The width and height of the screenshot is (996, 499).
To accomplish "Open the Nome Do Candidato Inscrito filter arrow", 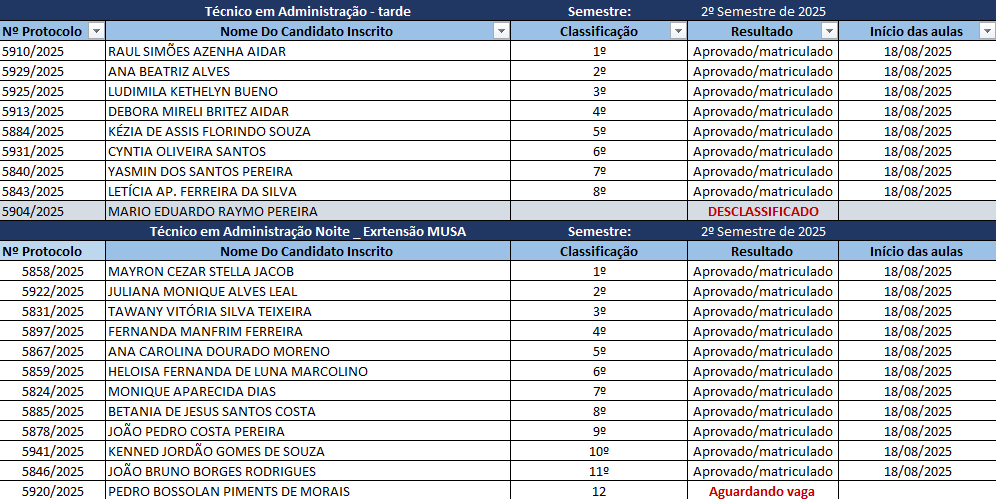I will [501, 31].
